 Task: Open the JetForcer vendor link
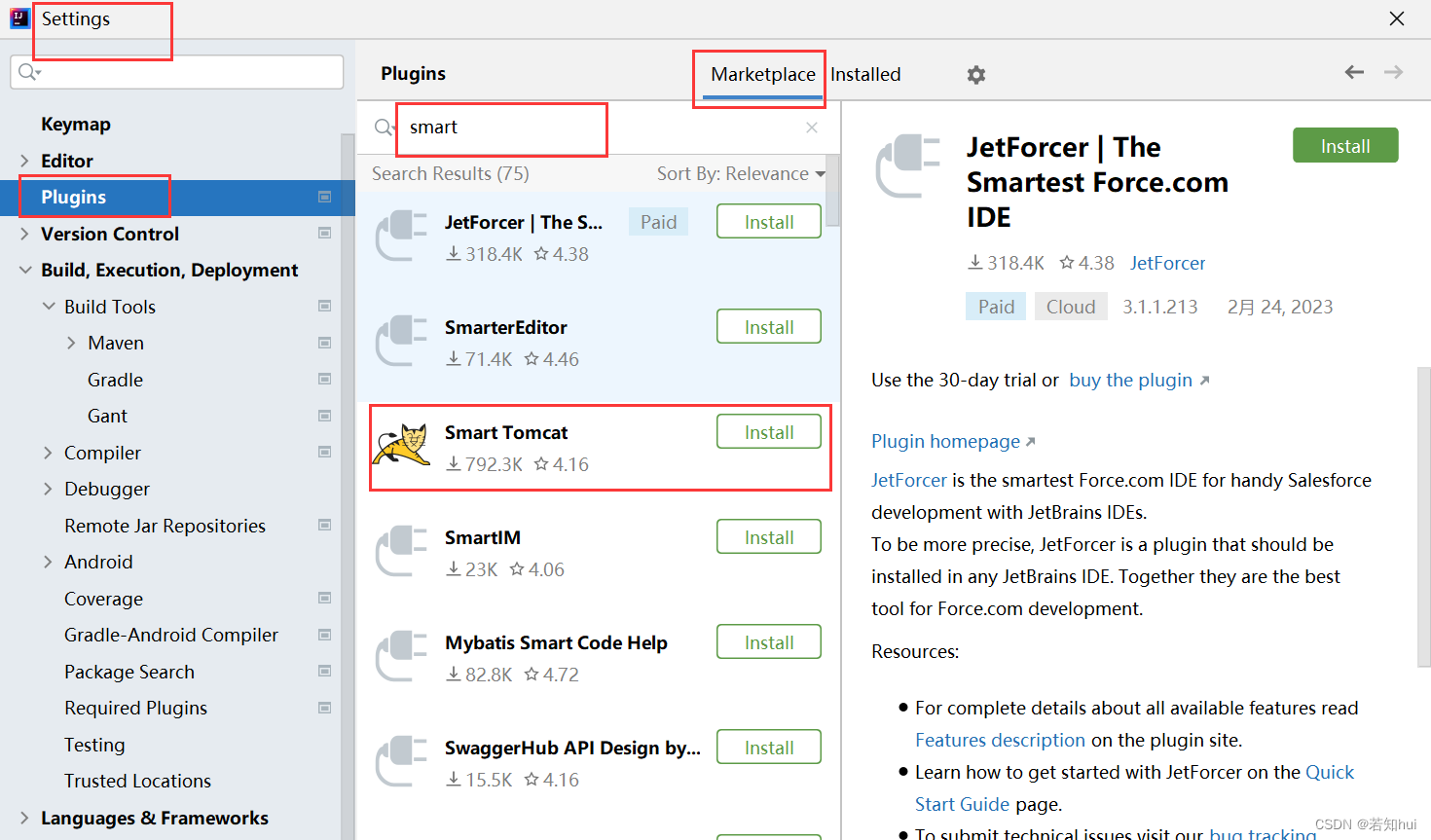coord(1167,263)
